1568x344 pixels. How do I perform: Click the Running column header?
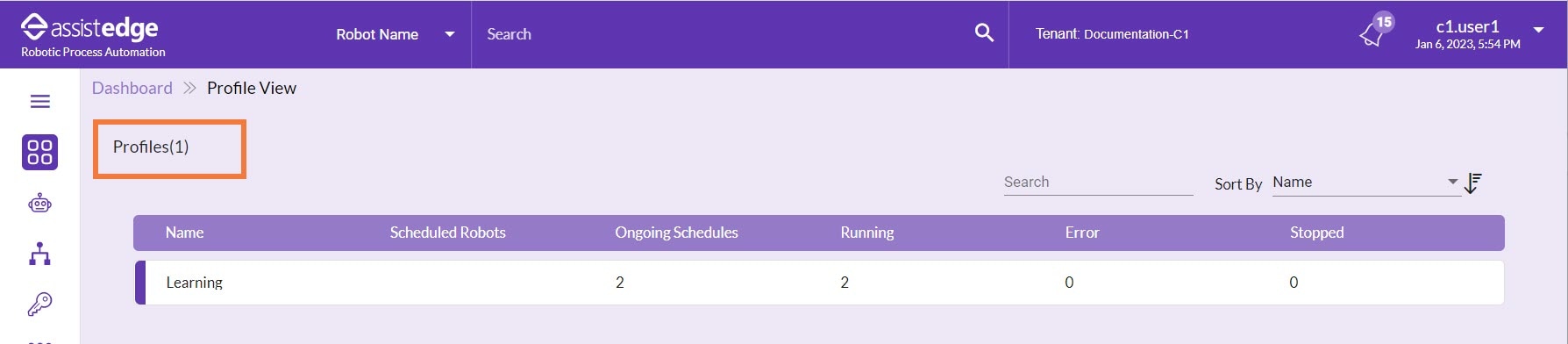(867, 233)
